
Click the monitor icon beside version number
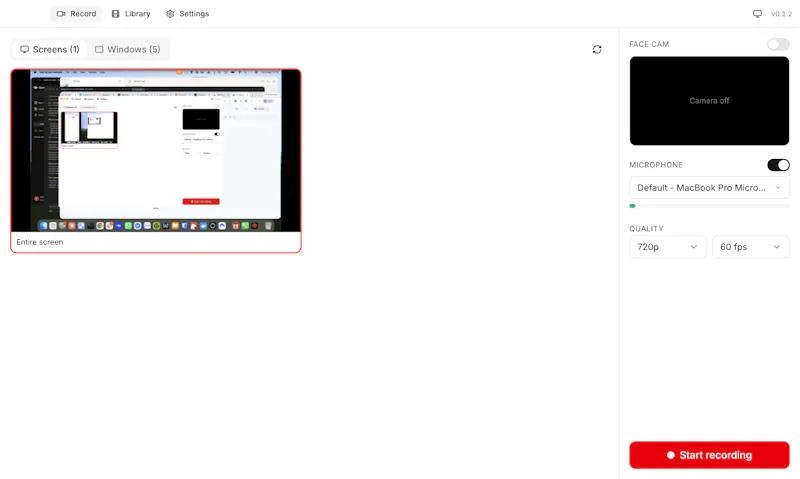pyautogui.click(x=757, y=14)
